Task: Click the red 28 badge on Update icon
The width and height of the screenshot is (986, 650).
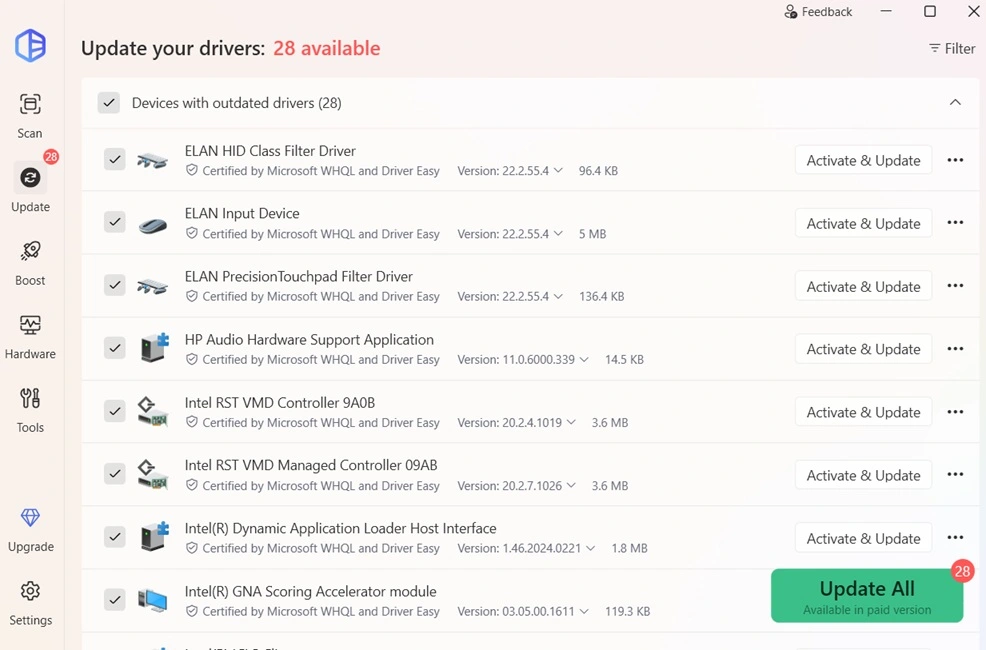Action: [x=51, y=157]
